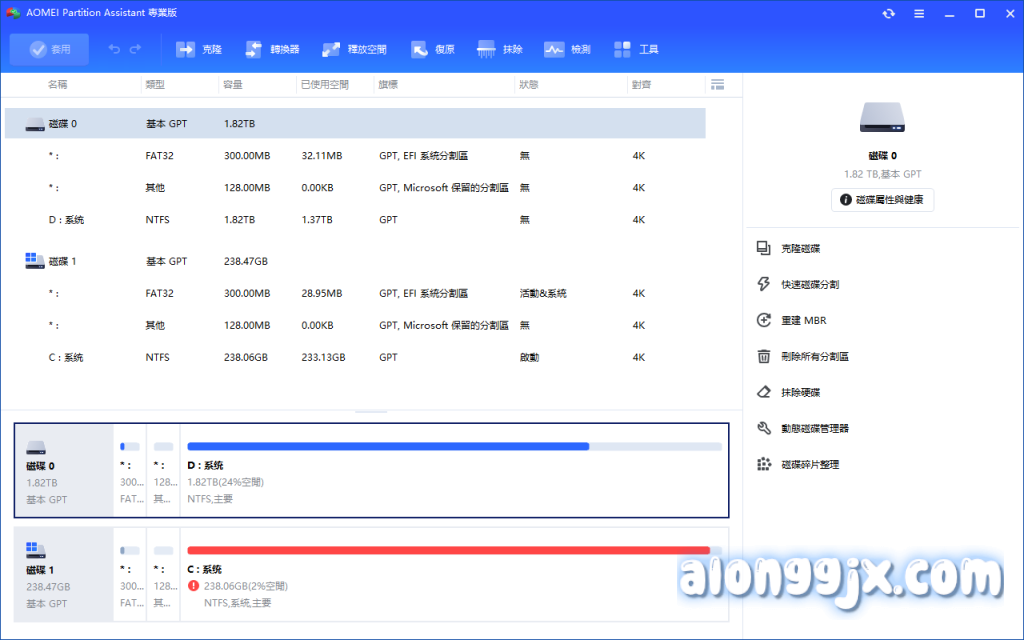Screen dimensions: 1024x640
Task: Select 克隆磁碟 in the right panel
Action: click(800, 248)
